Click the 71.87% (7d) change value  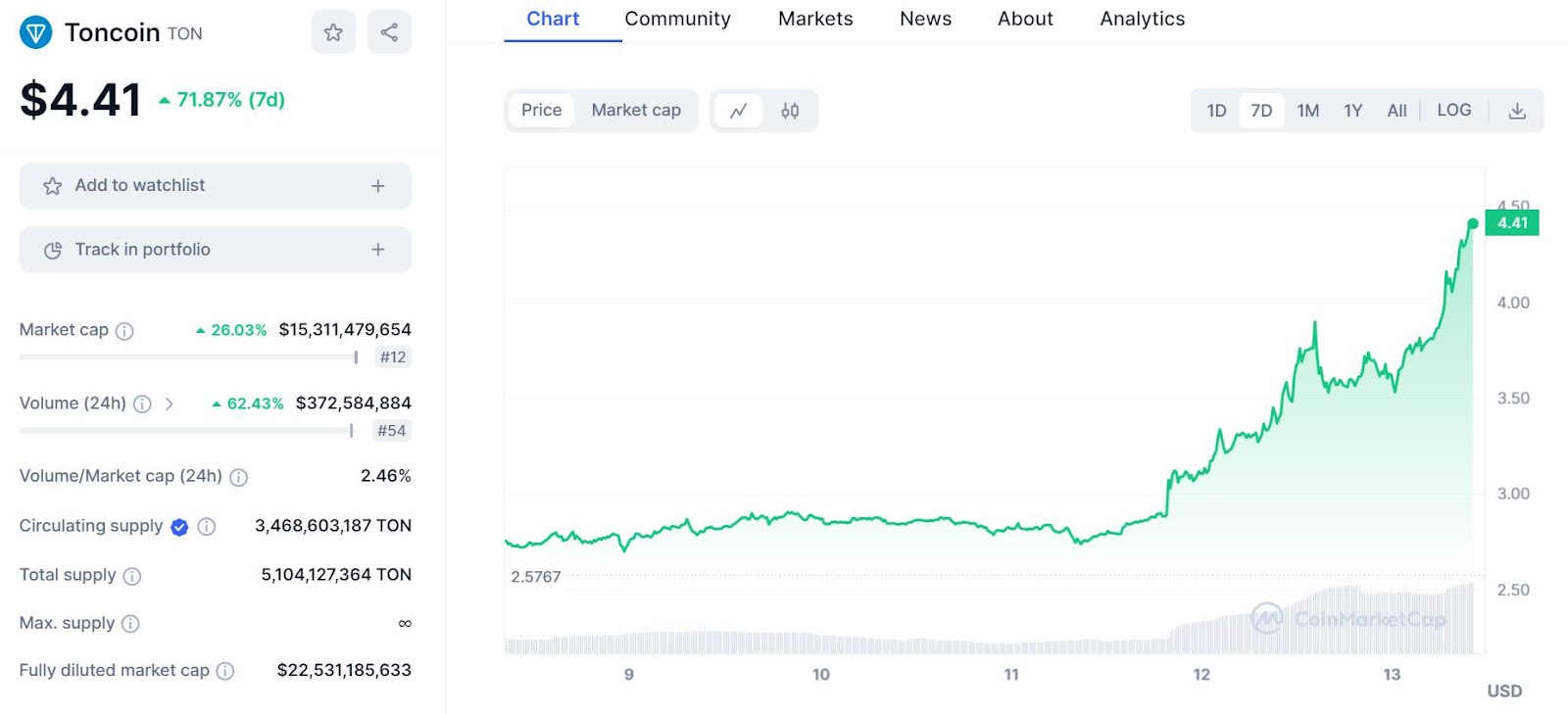(222, 100)
